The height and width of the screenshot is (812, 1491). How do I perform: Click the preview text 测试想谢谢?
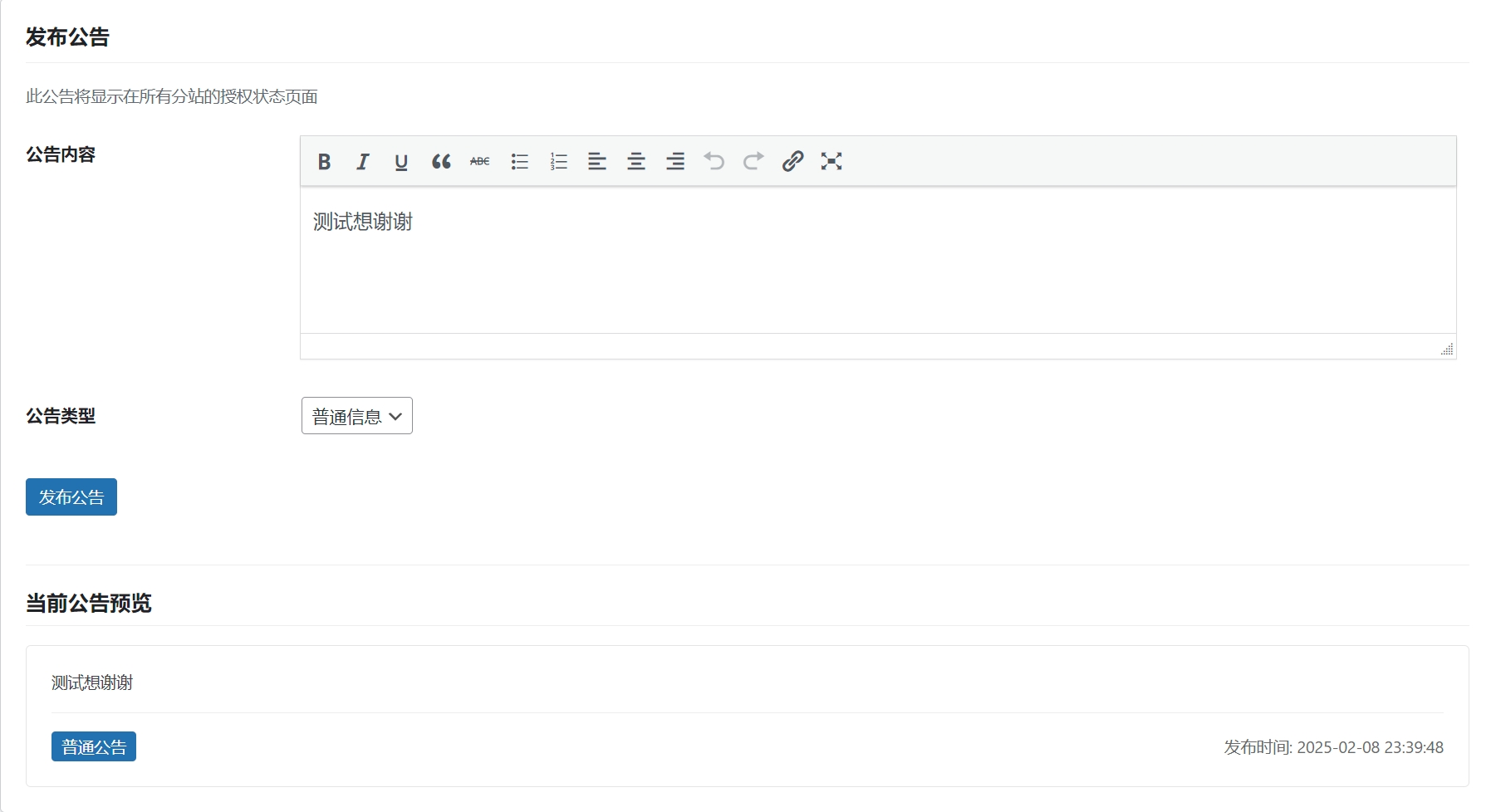[x=92, y=682]
